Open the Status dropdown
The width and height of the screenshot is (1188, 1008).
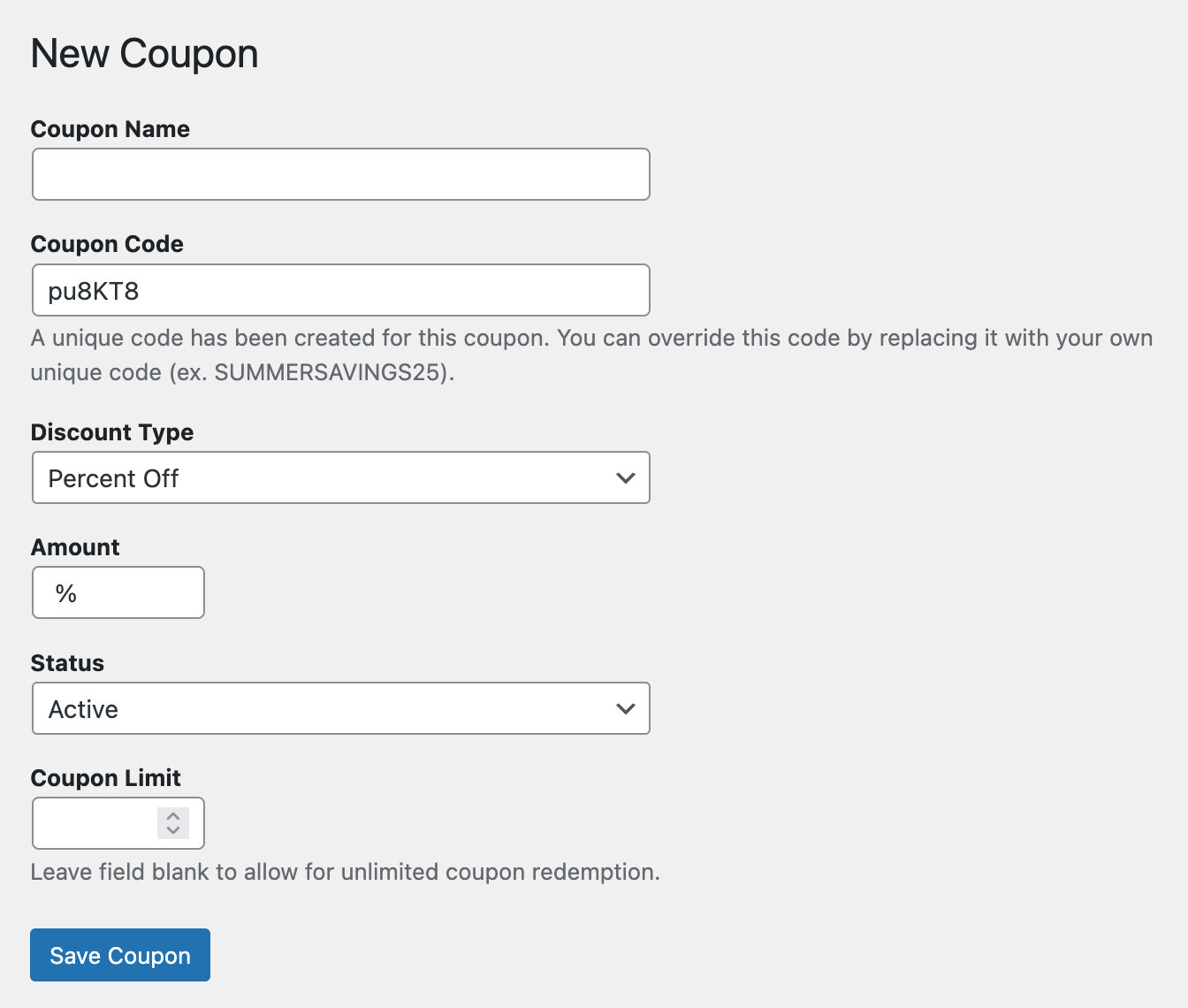(340, 708)
